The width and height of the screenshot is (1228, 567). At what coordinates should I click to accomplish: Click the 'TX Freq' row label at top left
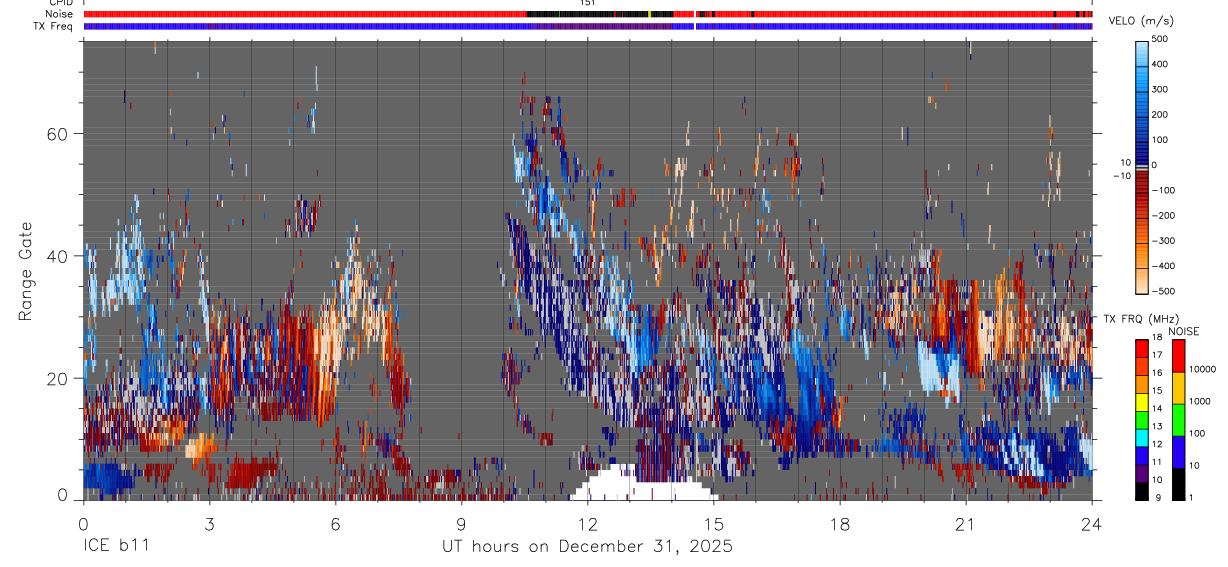[x=54, y=26]
